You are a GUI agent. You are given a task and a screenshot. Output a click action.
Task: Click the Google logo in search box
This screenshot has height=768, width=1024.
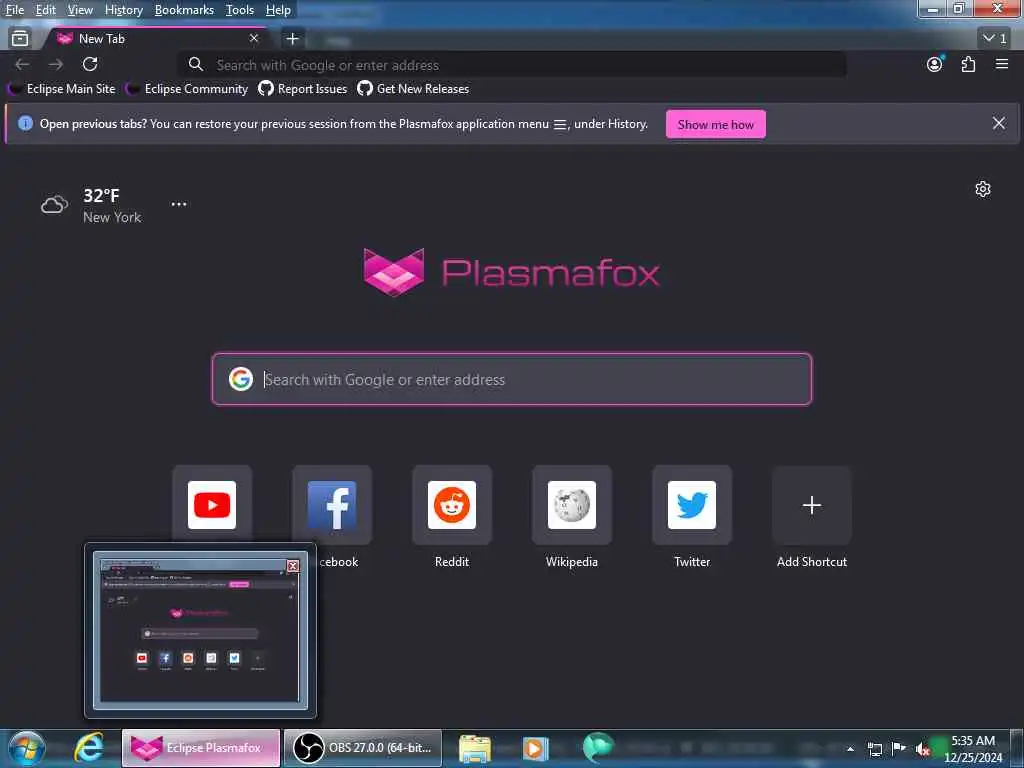point(241,379)
